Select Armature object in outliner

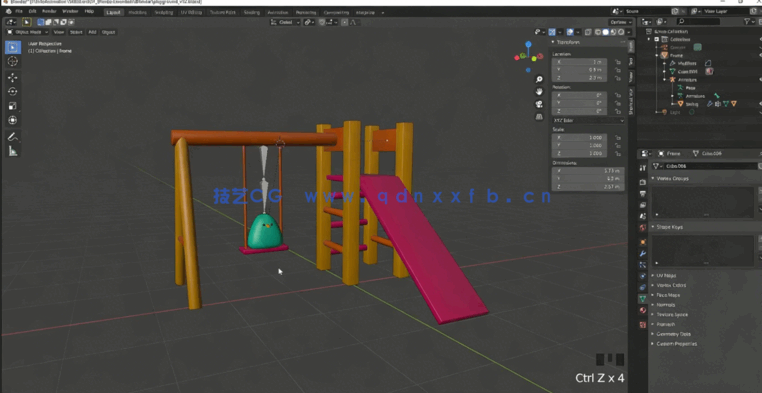(687, 79)
